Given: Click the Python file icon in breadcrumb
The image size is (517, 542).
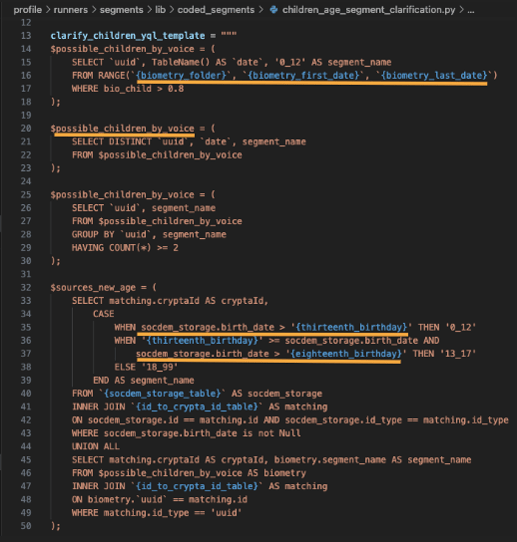Looking at the screenshot, I should (274, 10).
